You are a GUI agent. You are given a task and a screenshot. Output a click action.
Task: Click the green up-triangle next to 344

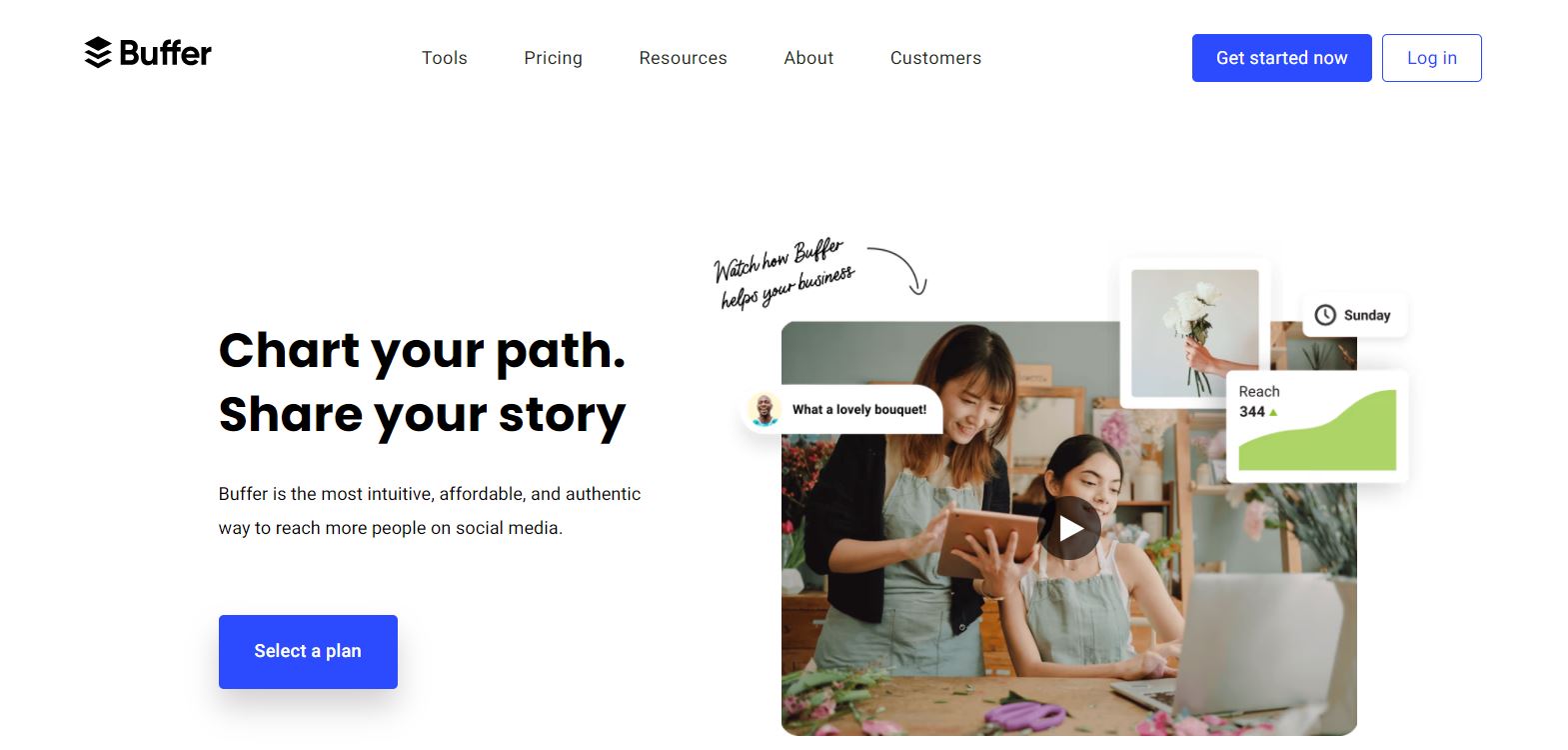click(x=1273, y=412)
